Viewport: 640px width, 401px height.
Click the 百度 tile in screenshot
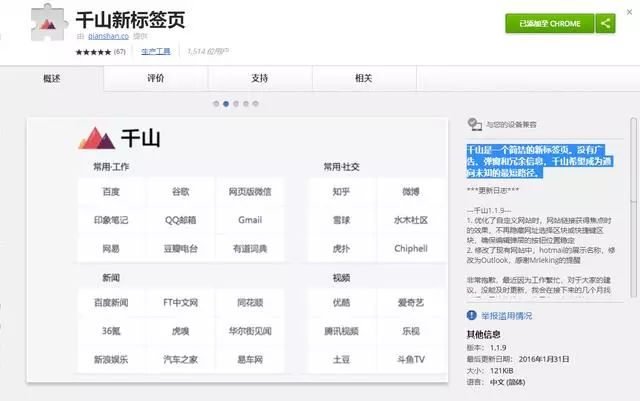point(111,191)
